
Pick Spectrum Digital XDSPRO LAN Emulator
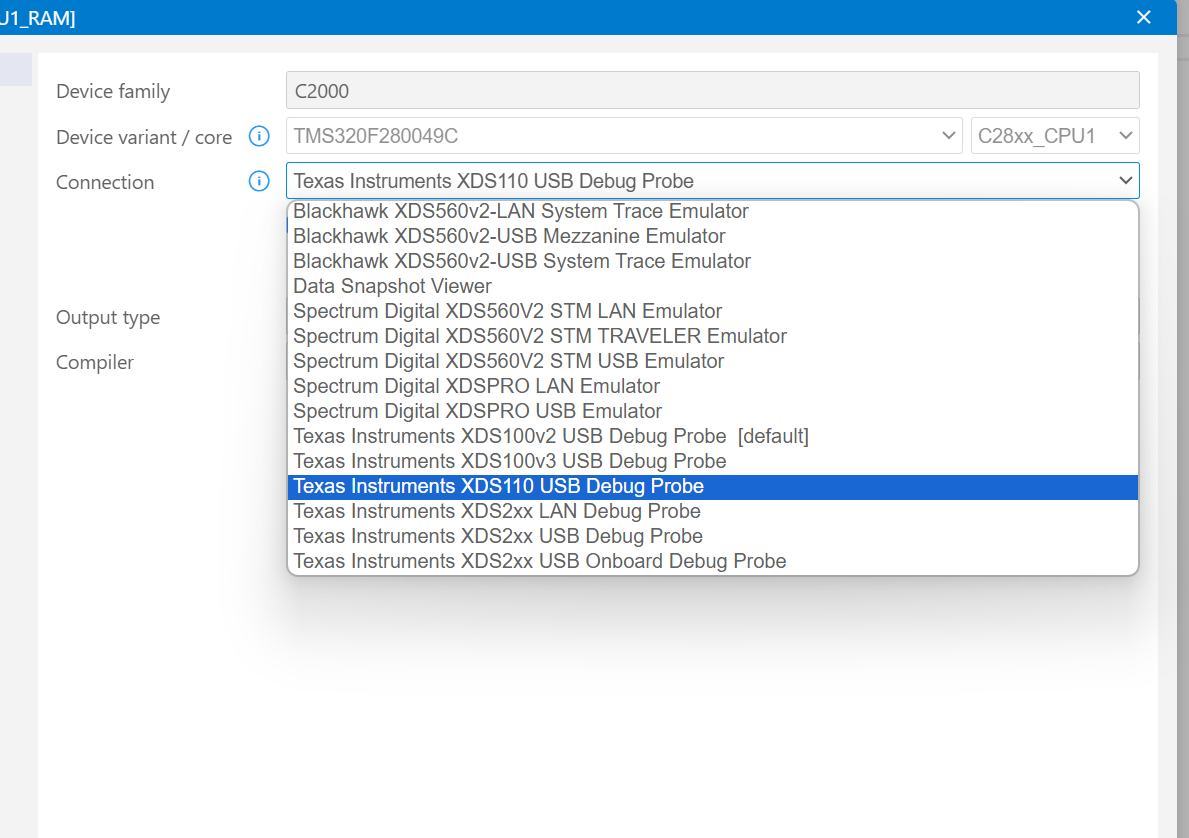(x=712, y=386)
